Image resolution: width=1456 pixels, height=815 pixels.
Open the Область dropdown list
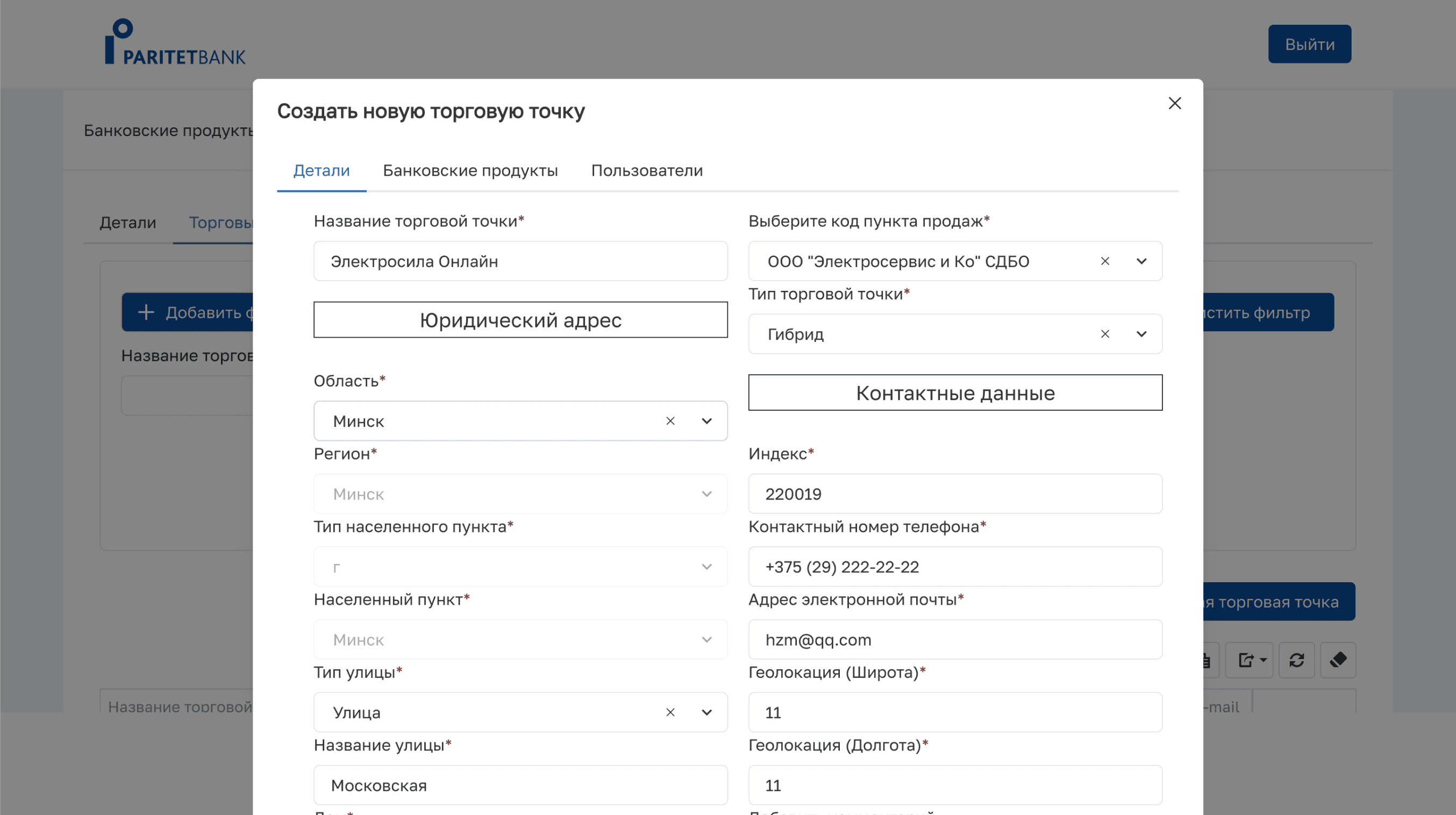pyautogui.click(x=706, y=421)
